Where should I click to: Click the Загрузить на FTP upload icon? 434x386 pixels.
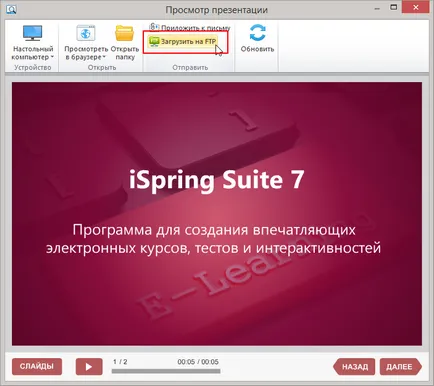(154, 42)
